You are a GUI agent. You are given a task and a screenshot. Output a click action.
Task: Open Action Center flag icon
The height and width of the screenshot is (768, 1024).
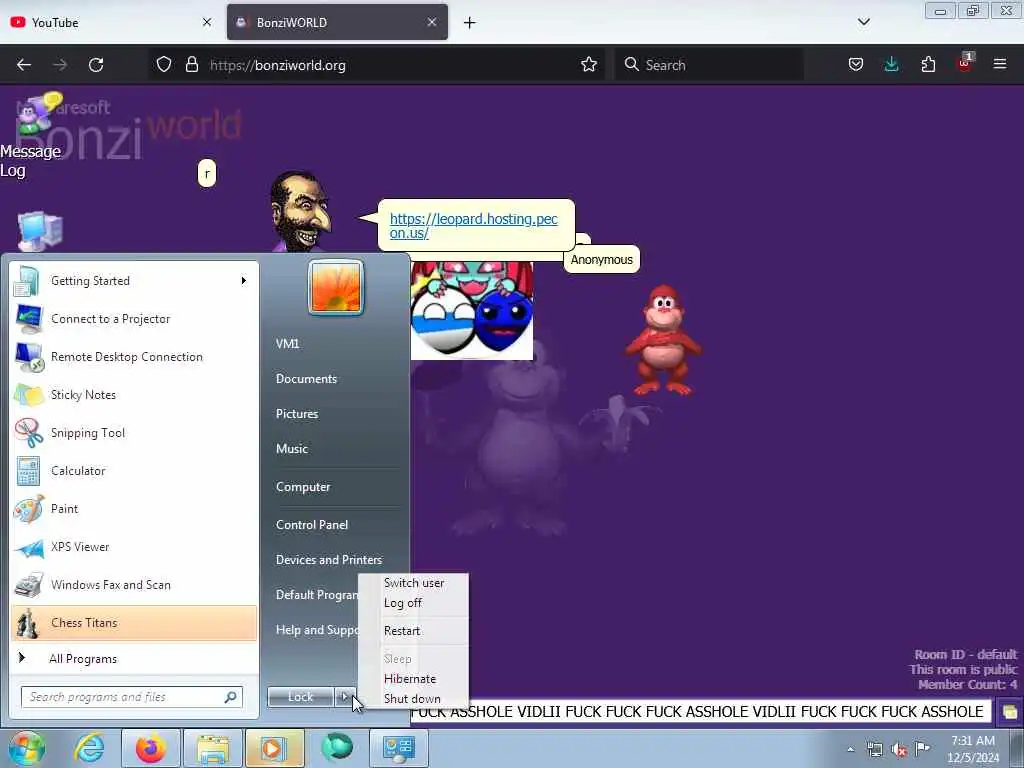point(923,748)
